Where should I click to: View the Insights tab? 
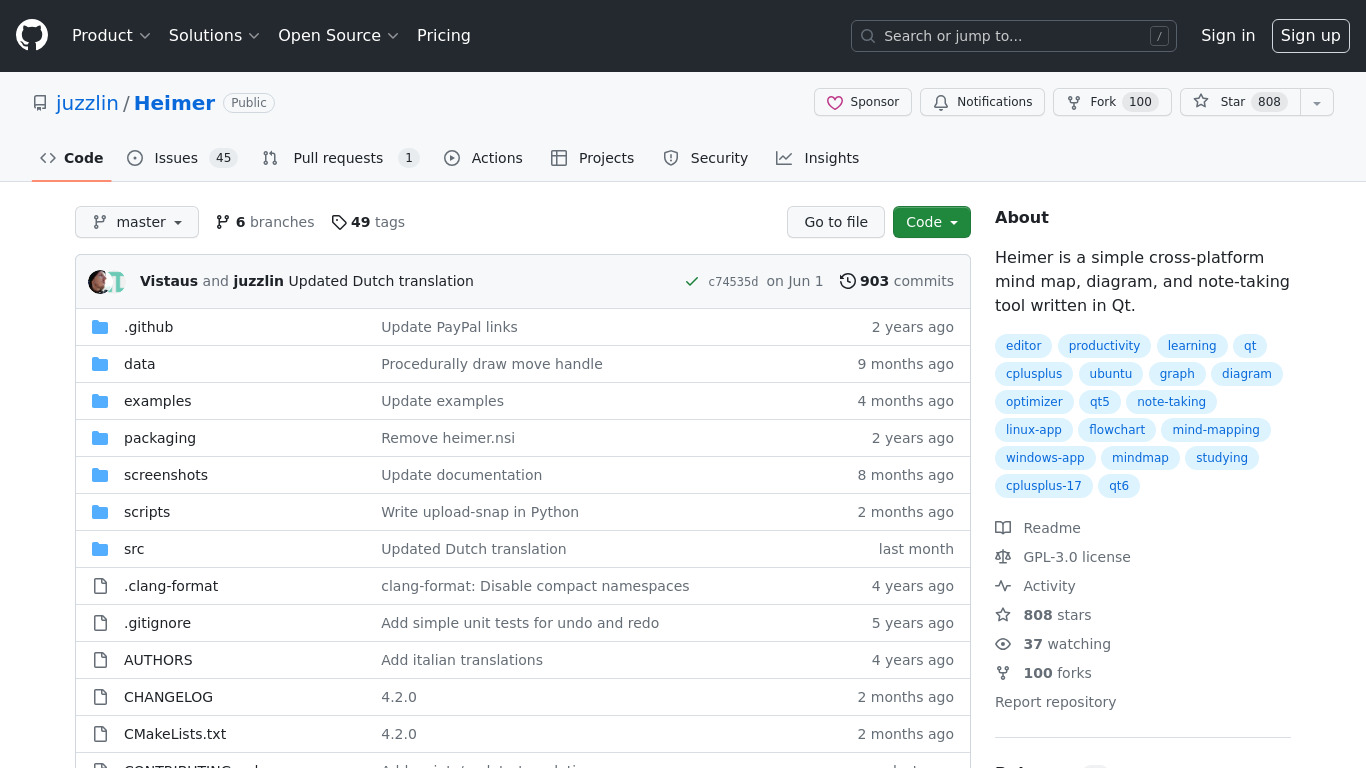tap(817, 158)
